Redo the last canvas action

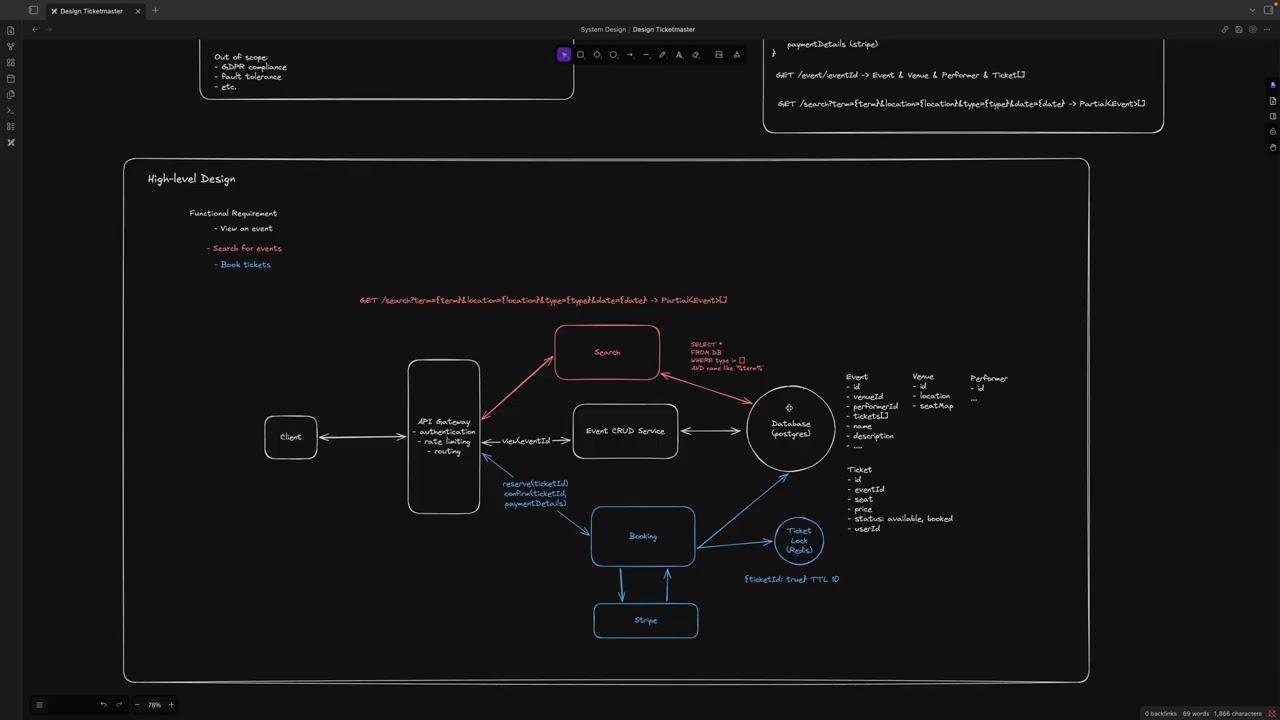(120, 705)
